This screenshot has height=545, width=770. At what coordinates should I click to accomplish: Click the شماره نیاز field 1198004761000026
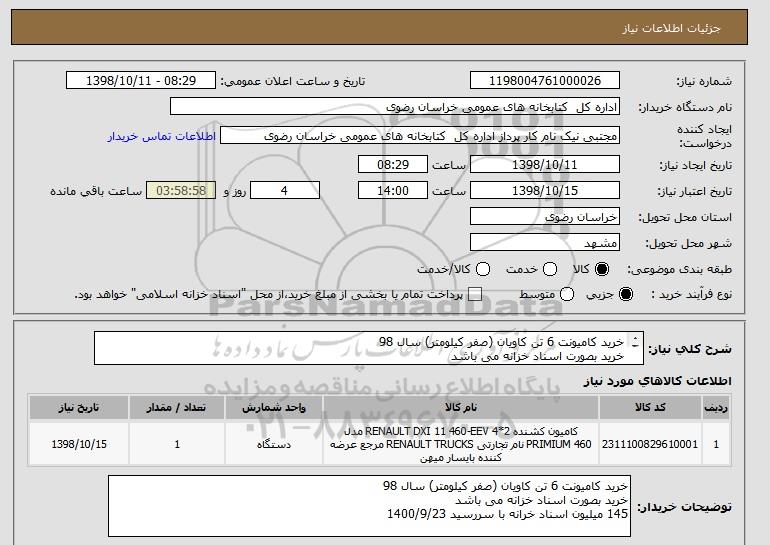point(545,81)
